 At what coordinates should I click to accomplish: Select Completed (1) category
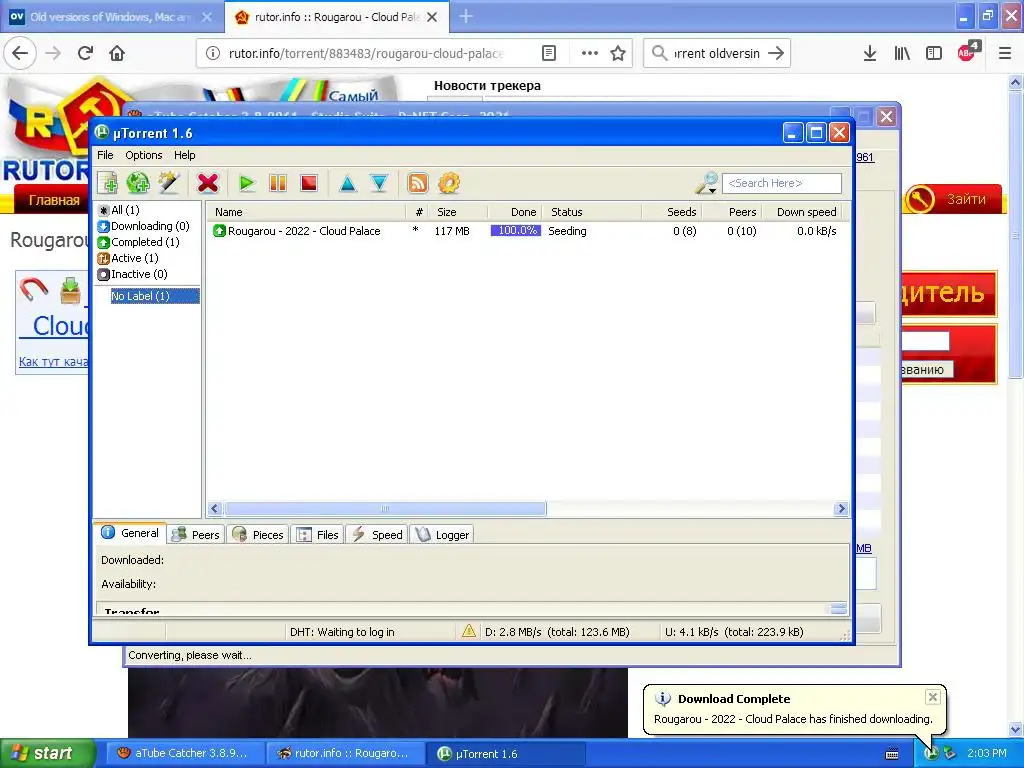tap(138, 242)
